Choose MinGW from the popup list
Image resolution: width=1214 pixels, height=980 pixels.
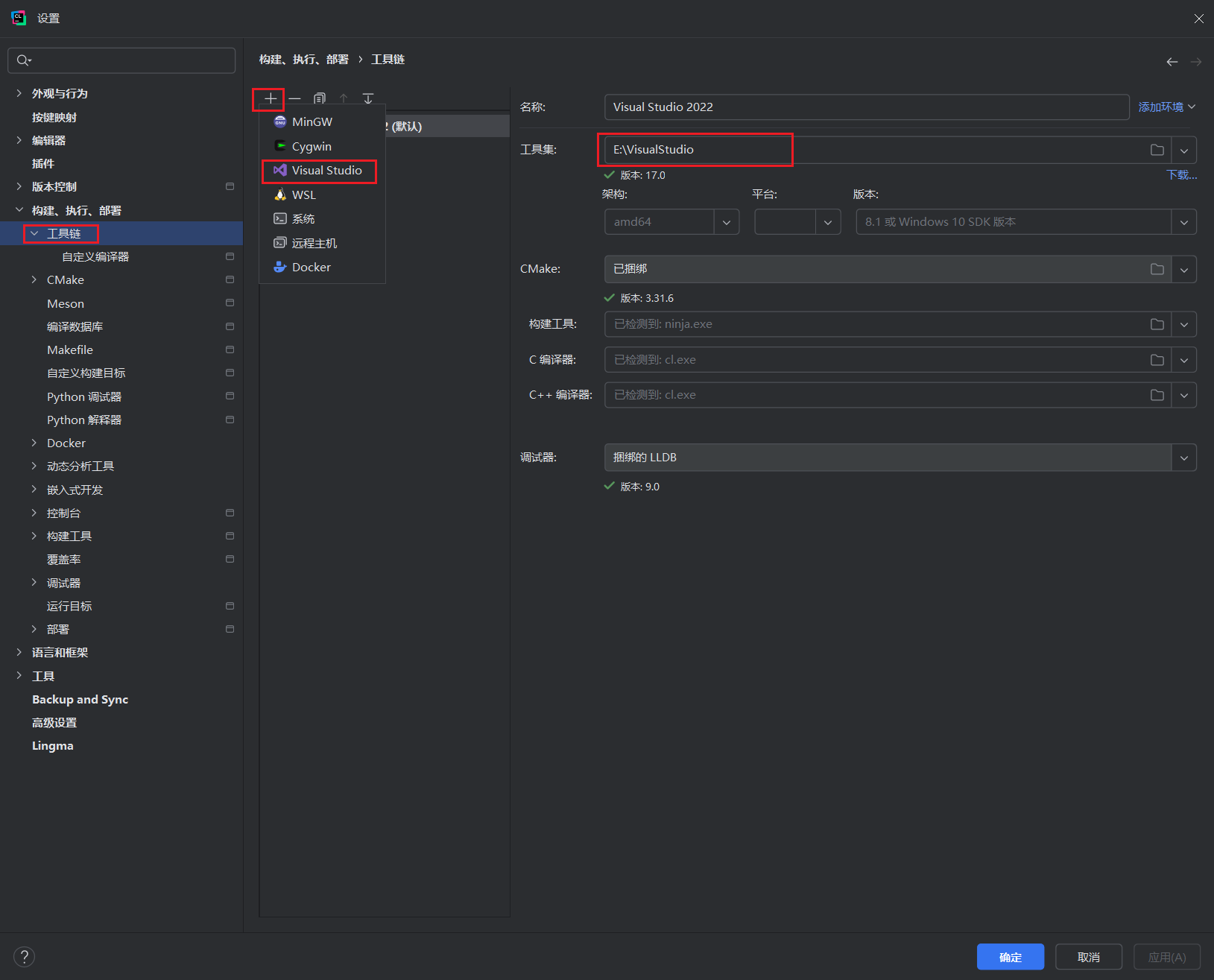click(x=312, y=122)
